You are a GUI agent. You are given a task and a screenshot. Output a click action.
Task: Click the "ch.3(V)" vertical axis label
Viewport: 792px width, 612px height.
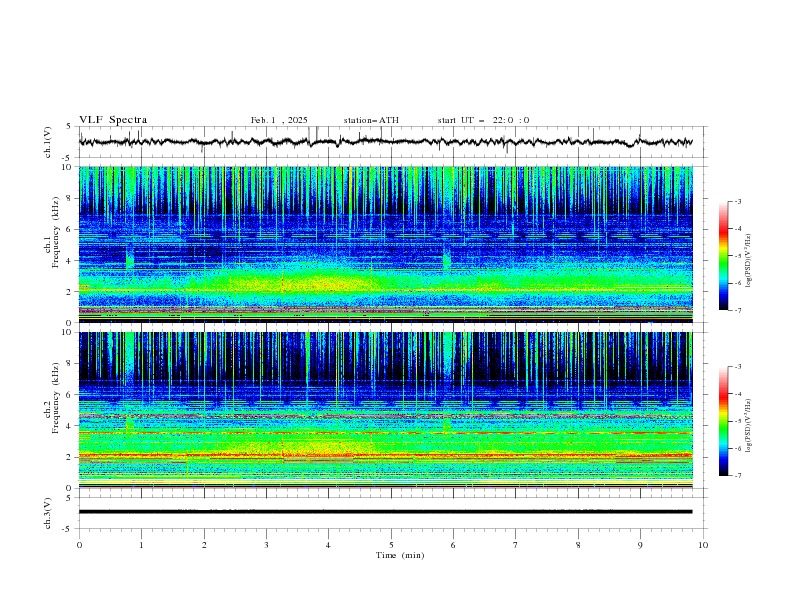point(48,513)
